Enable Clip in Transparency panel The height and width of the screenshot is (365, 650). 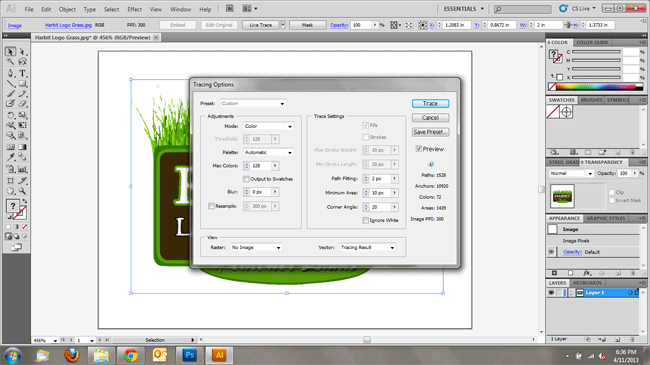point(611,192)
